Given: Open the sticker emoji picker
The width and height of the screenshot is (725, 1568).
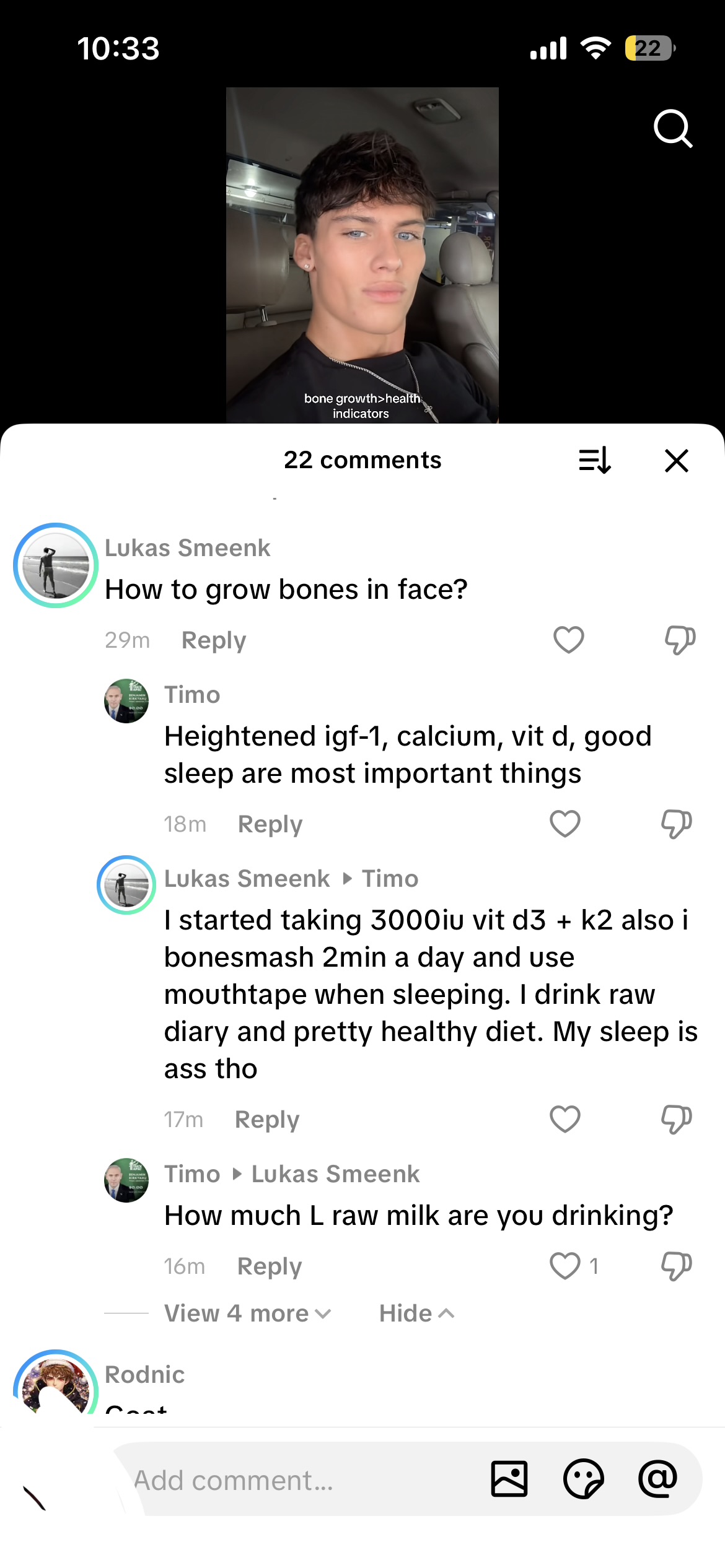Looking at the screenshot, I should click(x=583, y=1479).
